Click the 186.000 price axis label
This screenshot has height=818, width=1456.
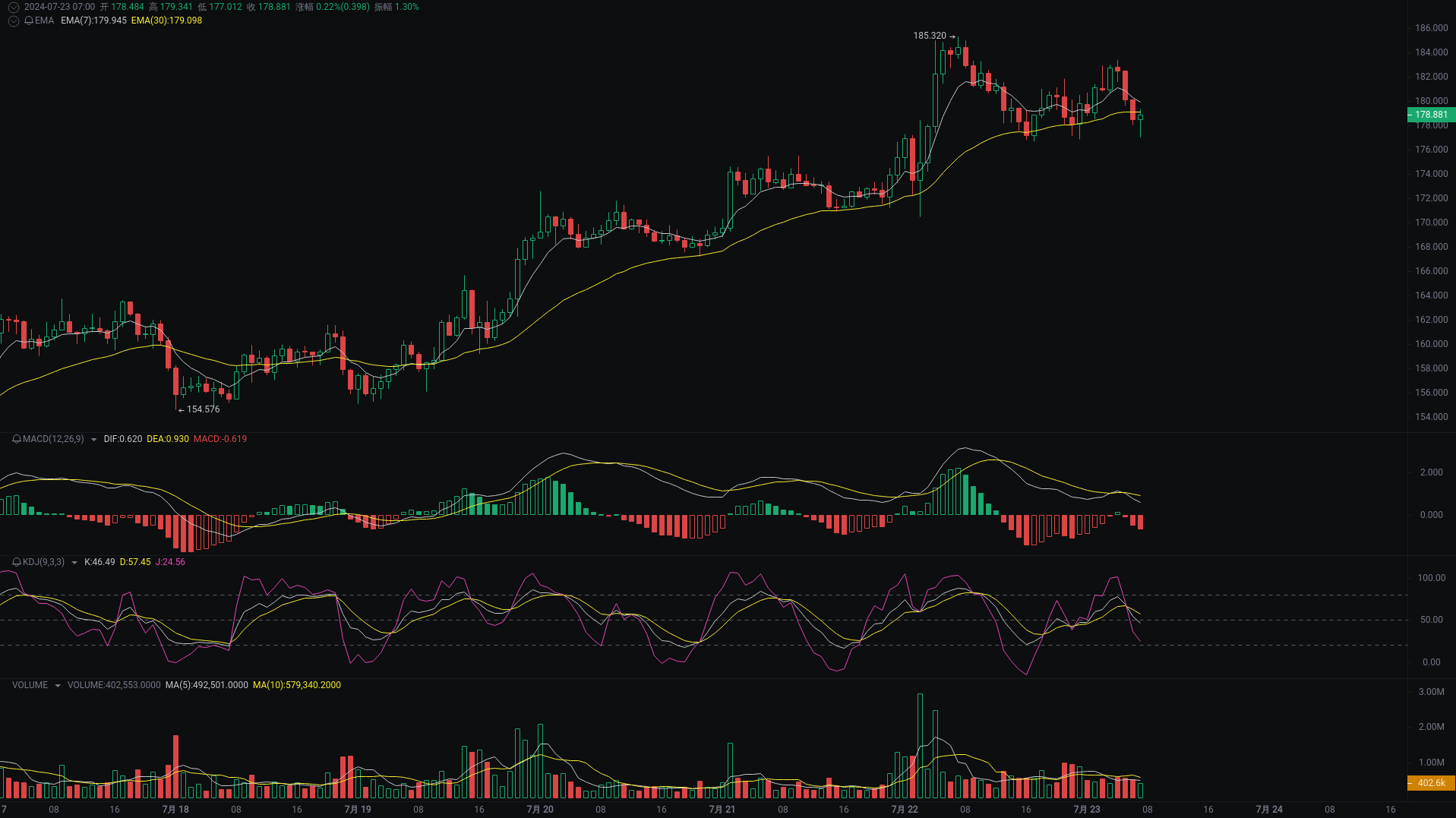pyautogui.click(x=1431, y=28)
